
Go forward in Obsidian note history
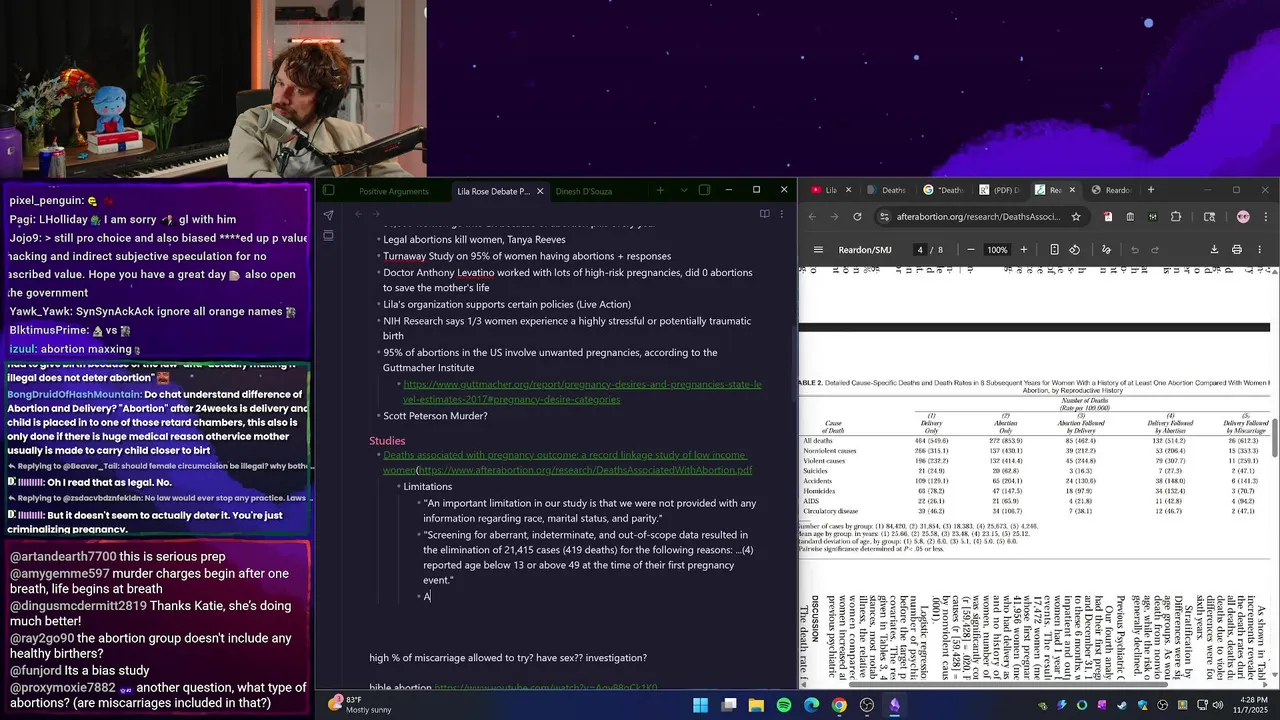click(x=376, y=214)
